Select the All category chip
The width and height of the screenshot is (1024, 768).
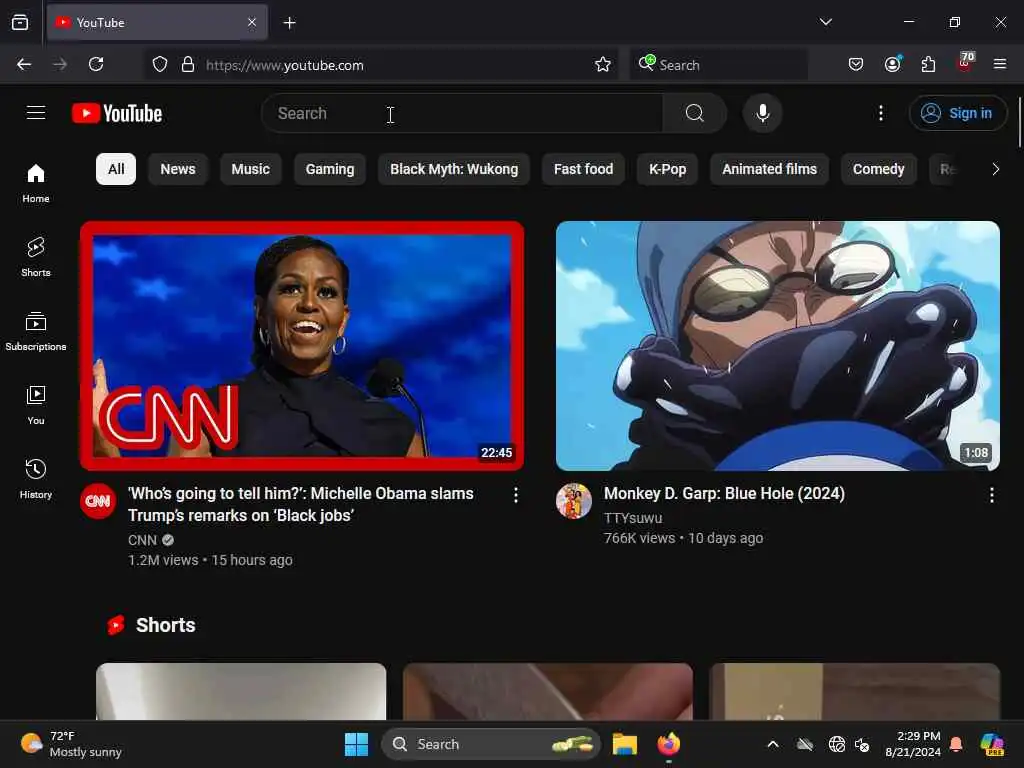click(x=116, y=169)
